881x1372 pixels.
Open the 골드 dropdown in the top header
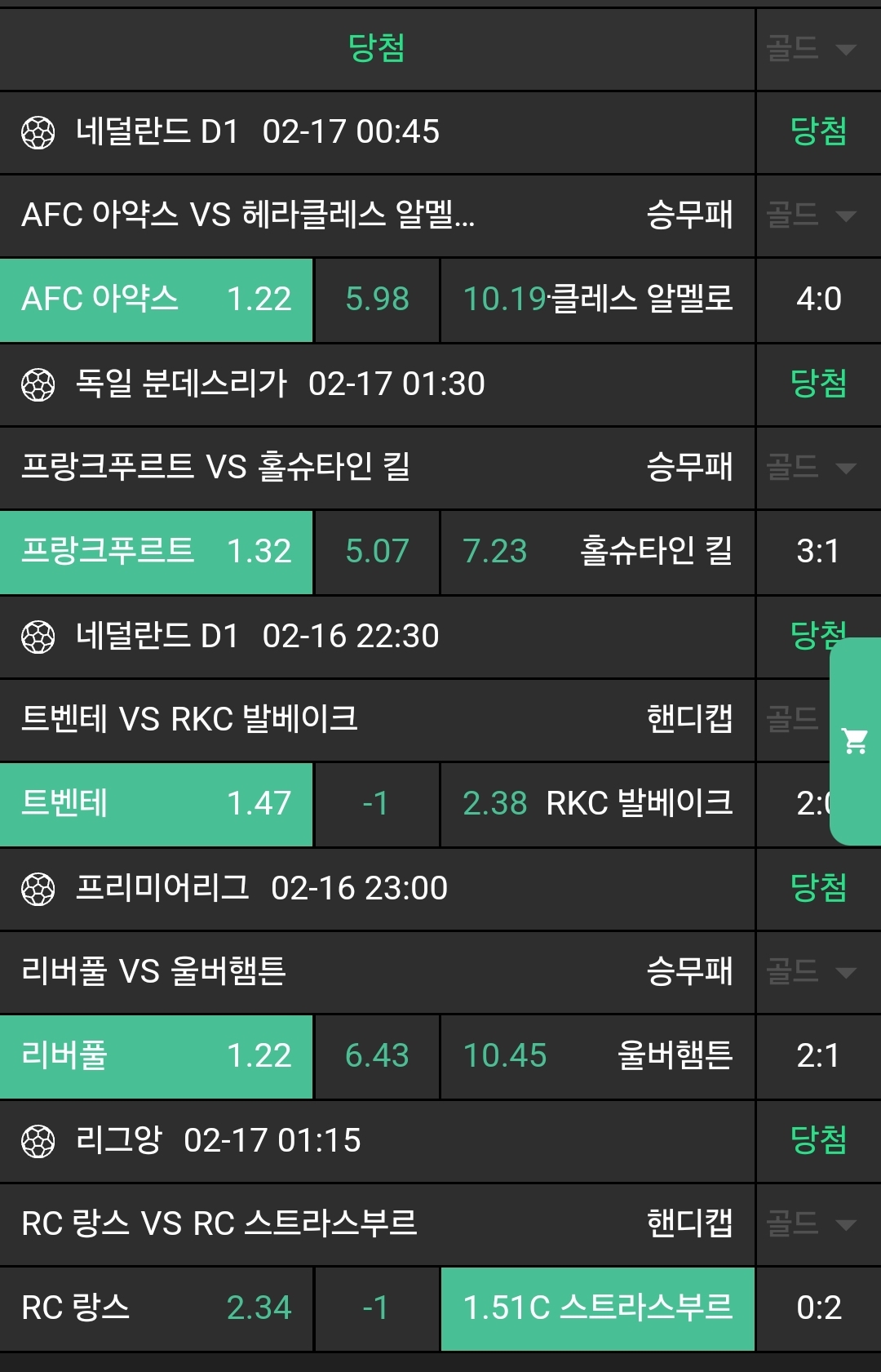812,49
